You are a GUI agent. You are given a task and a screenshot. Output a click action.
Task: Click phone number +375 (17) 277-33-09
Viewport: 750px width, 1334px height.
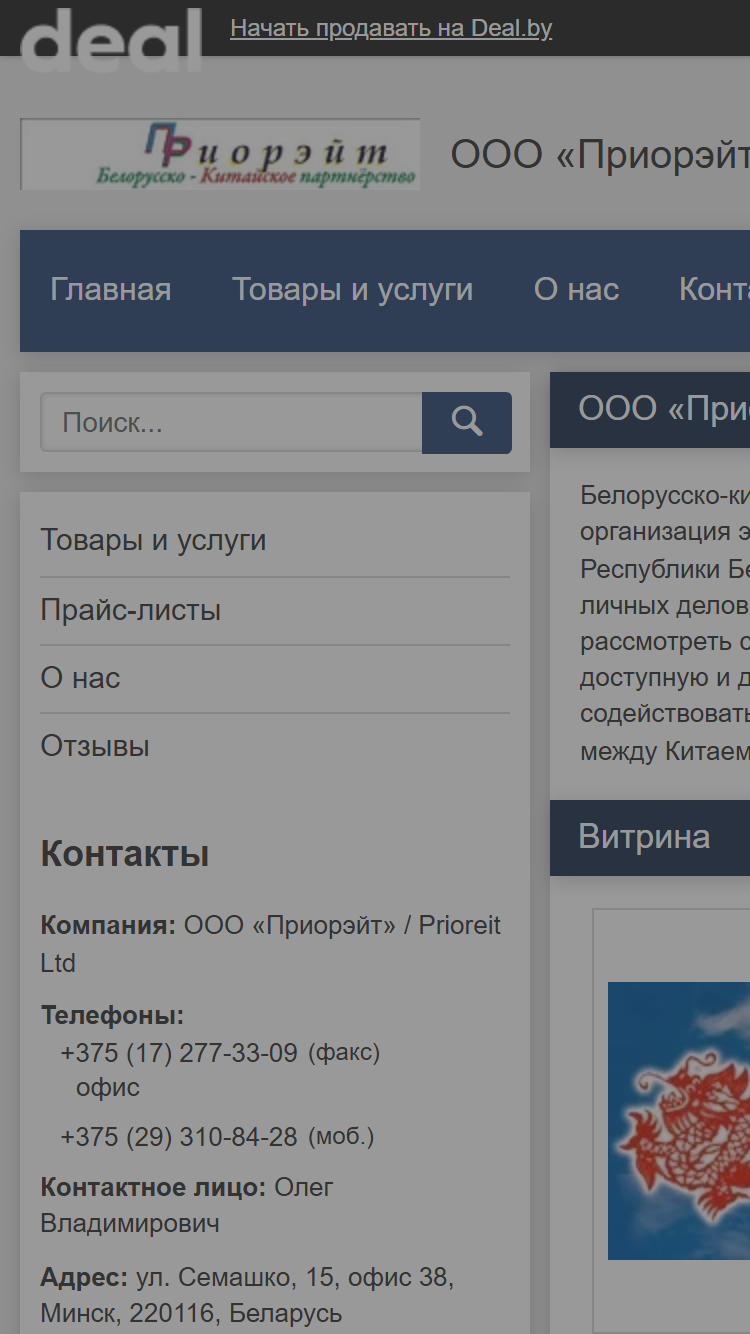179,1053
